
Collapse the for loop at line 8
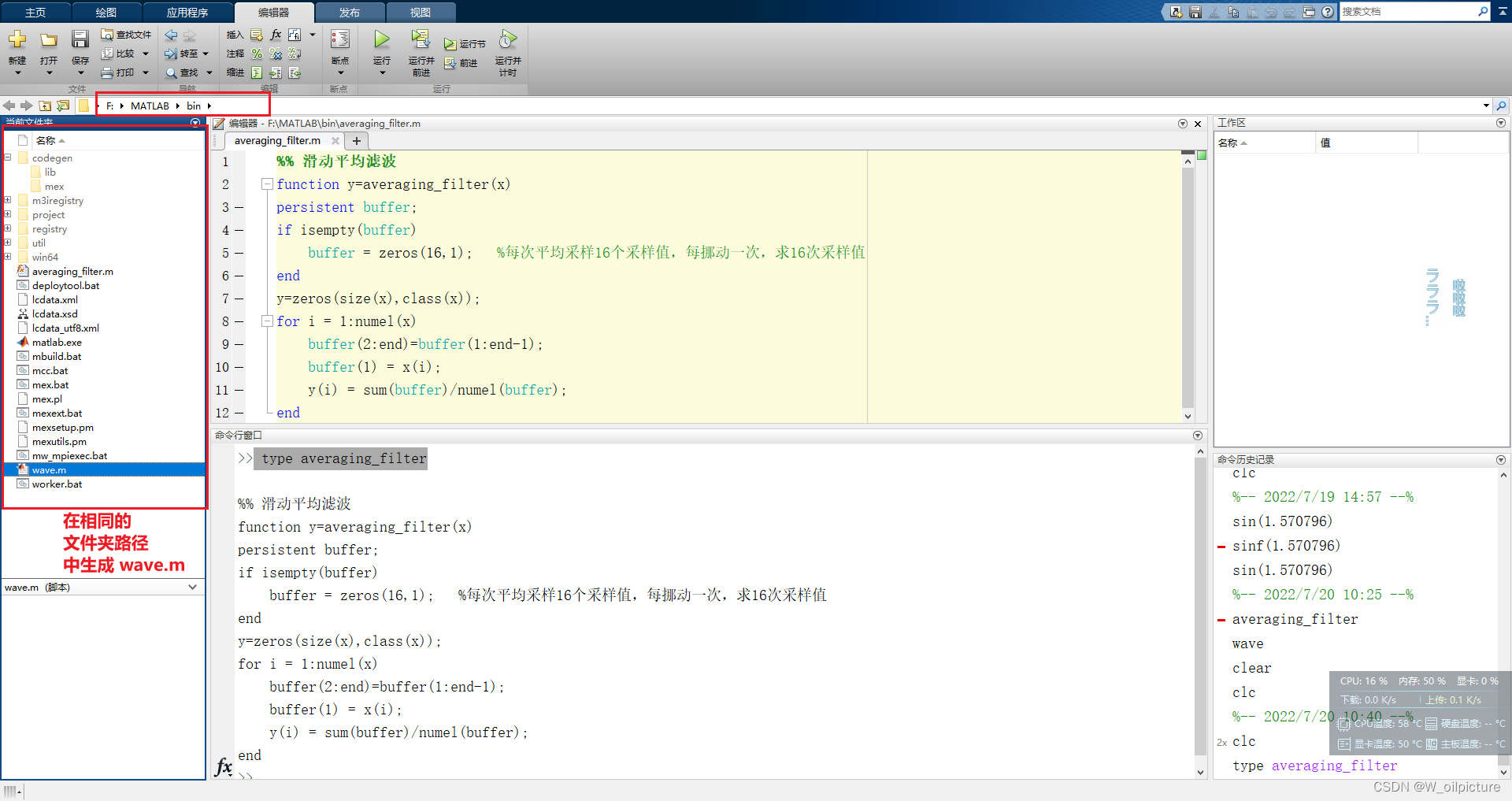pos(267,321)
